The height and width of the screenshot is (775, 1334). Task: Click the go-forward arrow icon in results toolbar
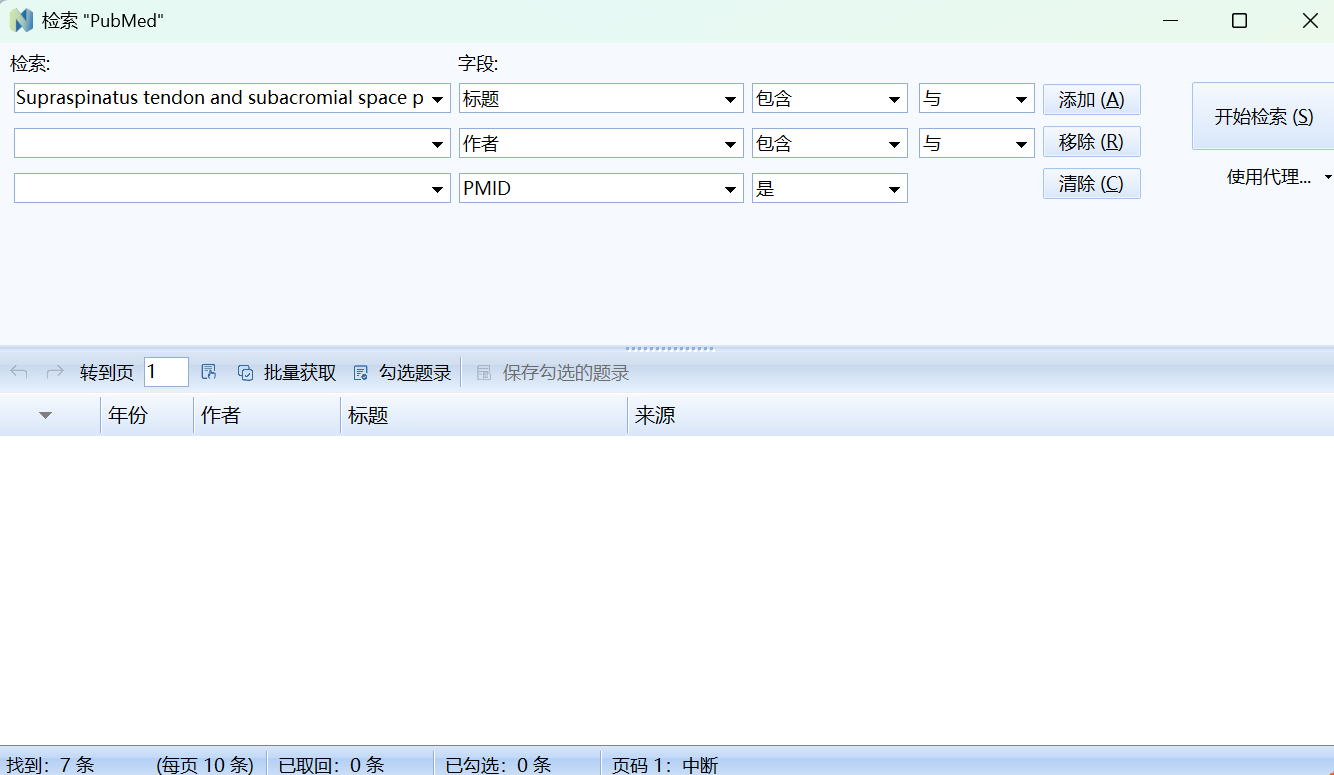[55, 373]
